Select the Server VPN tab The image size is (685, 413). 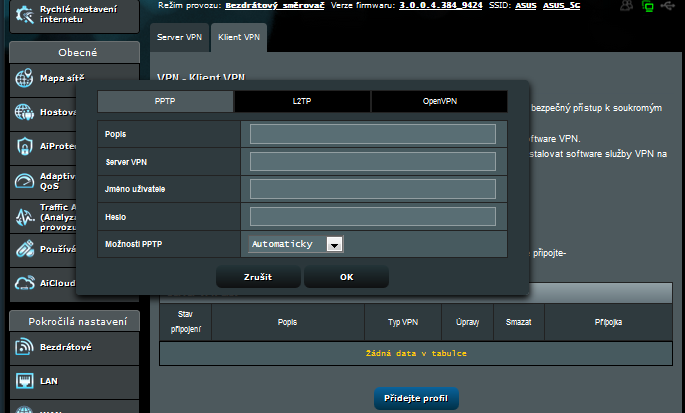(x=179, y=37)
